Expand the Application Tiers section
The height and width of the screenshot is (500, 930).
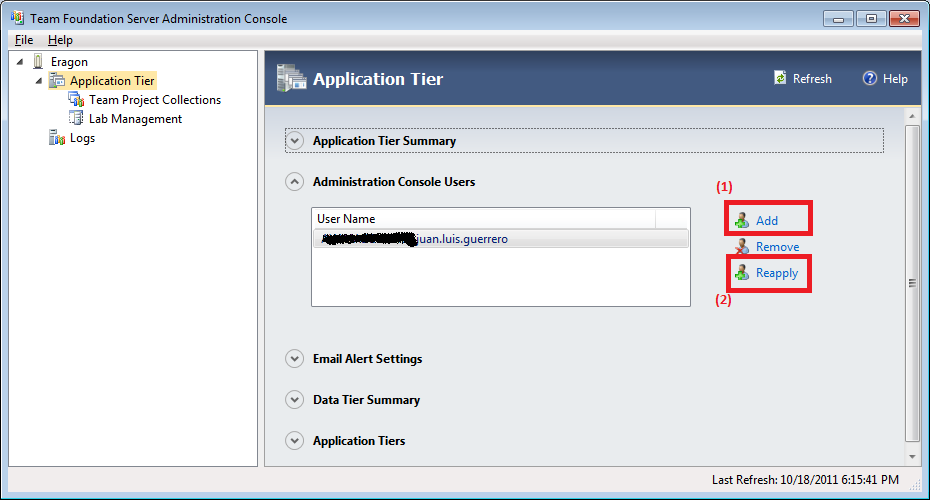(294, 441)
